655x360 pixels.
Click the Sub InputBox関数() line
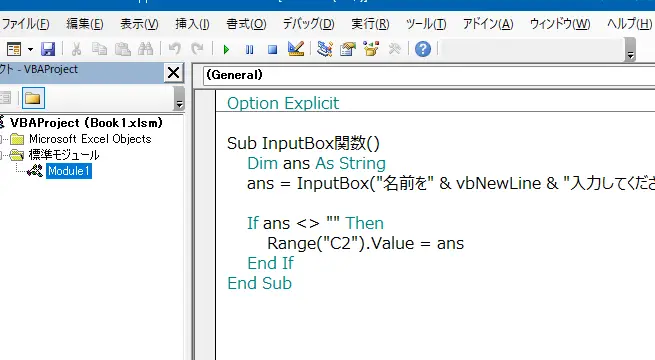303,143
